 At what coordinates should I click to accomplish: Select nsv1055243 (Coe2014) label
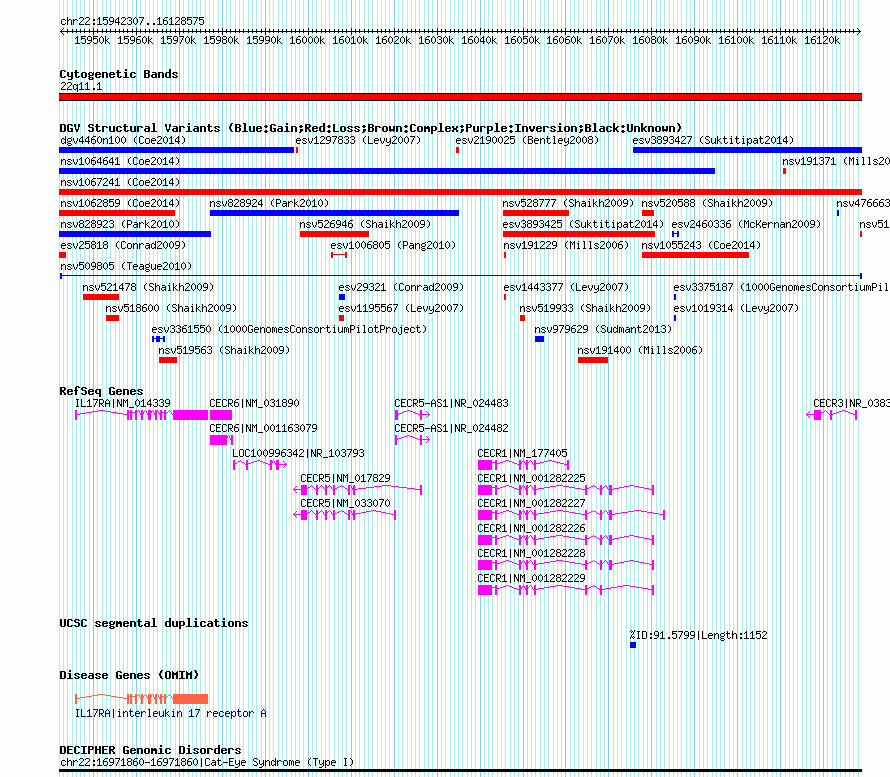coord(701,245)
